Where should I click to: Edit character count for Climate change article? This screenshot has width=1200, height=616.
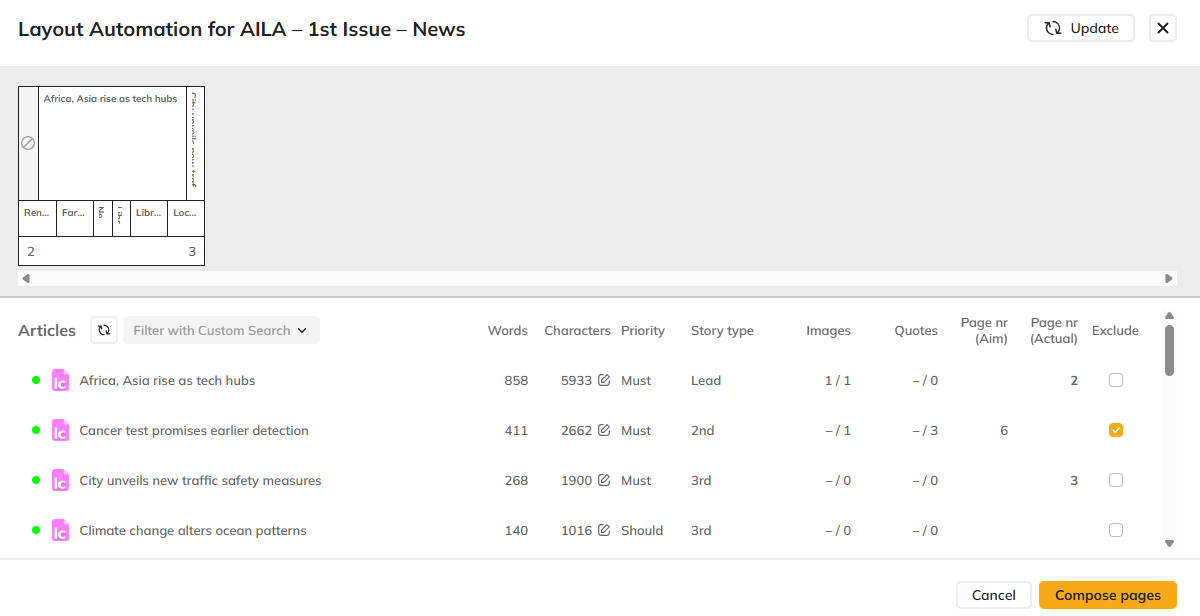(x=604, y=530)
